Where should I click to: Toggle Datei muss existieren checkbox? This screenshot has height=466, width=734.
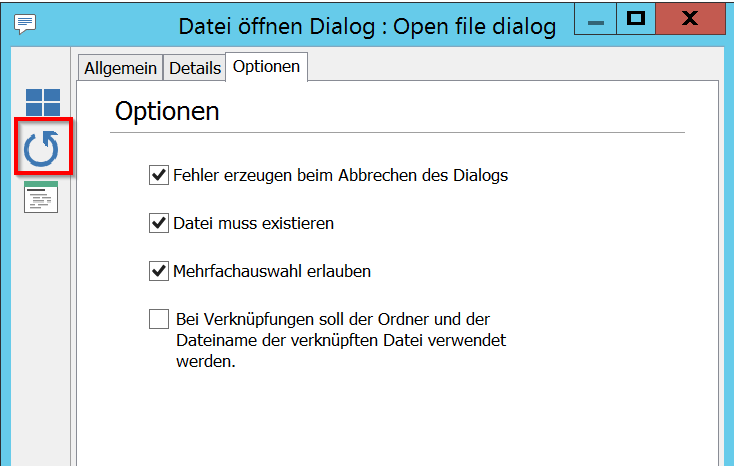tap(159, 223)
